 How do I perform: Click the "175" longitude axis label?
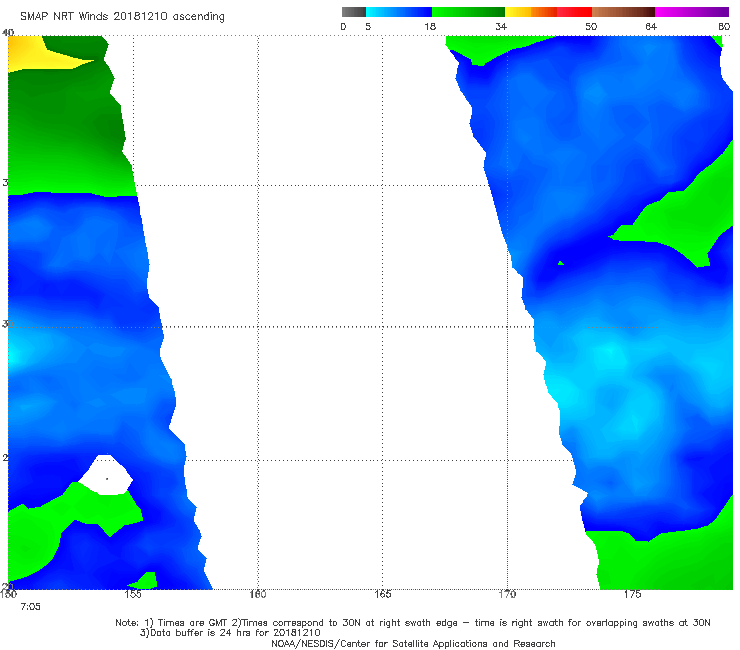pyautogui.click(x=632, y=594)
